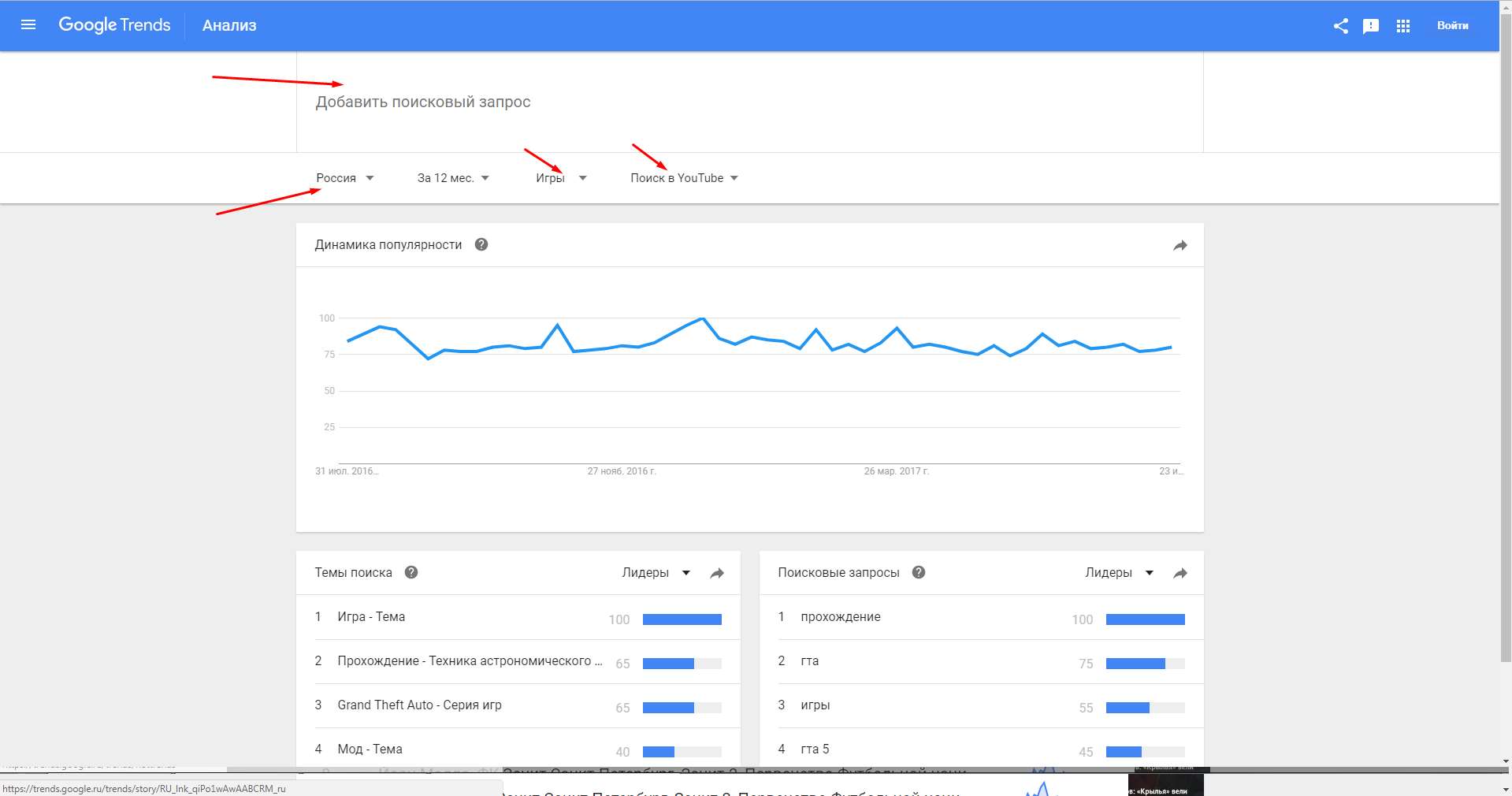Select the прохождение query row
1512x796 pixels.
tap(981, 617)
